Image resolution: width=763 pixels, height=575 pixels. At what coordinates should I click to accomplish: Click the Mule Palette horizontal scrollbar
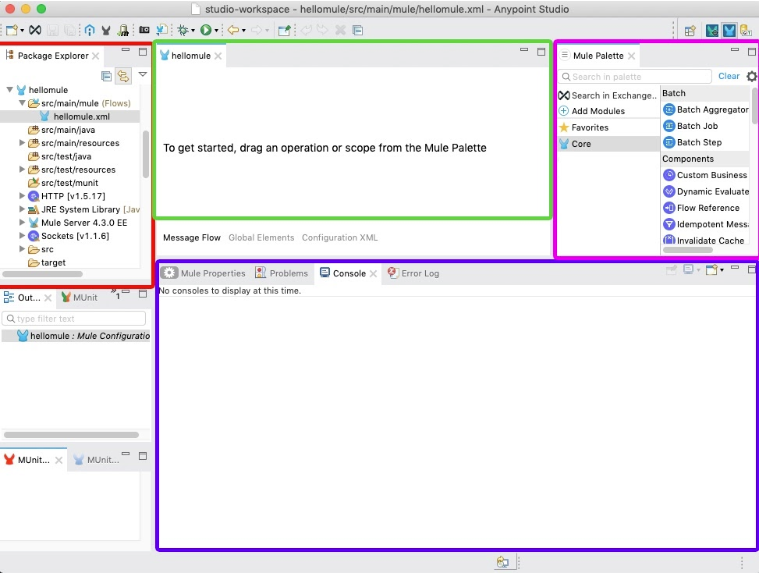[x=688, y=250]
